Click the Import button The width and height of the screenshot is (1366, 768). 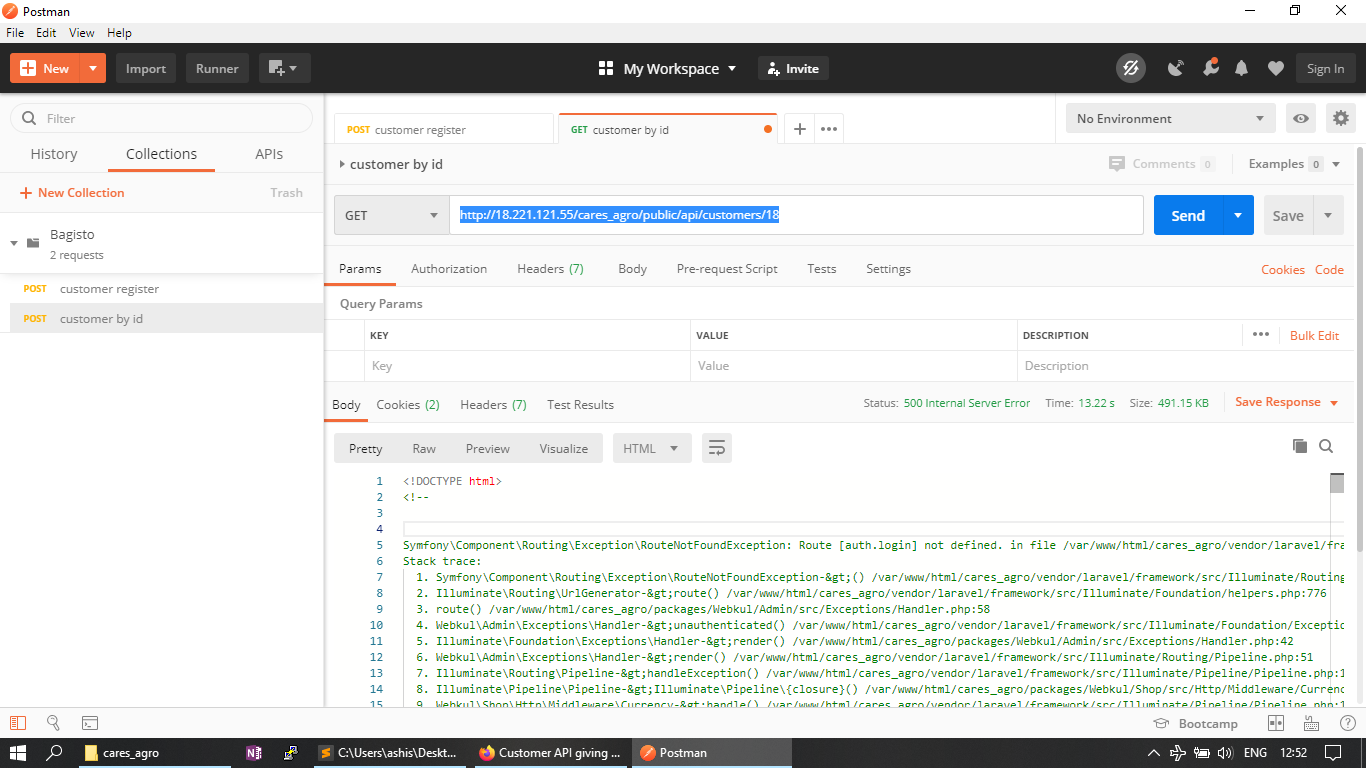pyautogui.click(x=146, y=68)
